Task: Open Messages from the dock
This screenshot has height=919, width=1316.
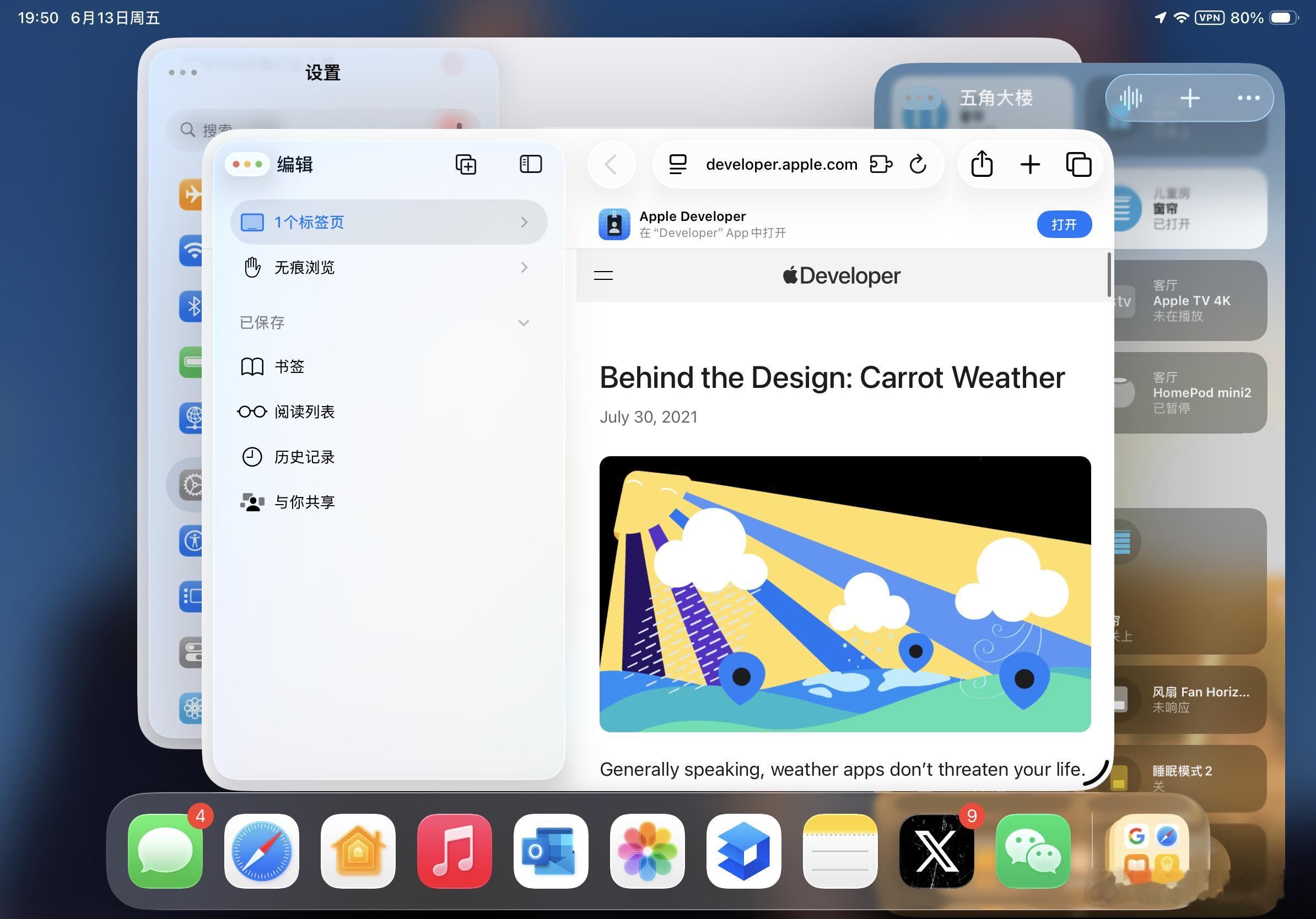Action: click(165, 851)
